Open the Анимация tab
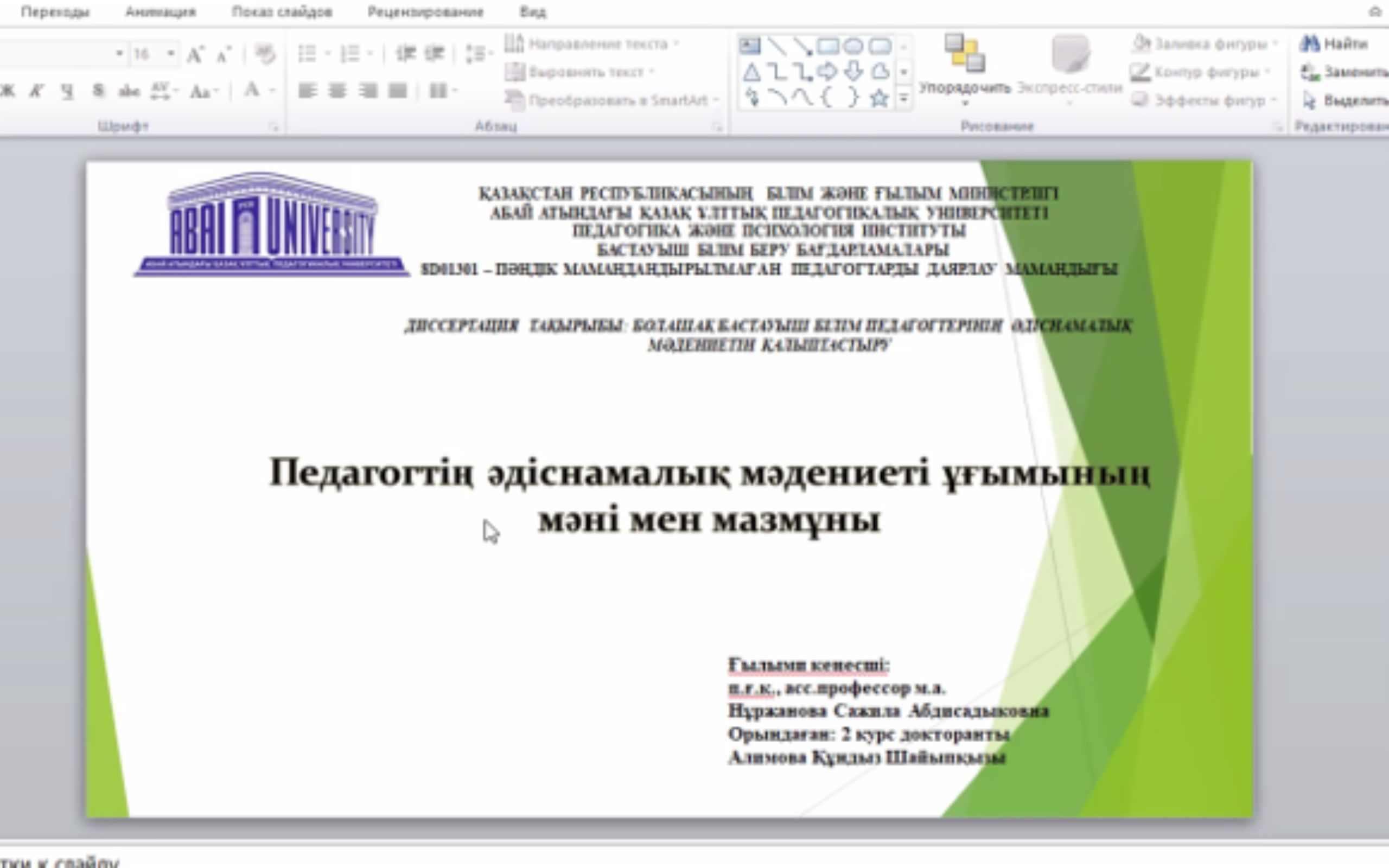The height and width of the screenshot is (868, 1389). (x=161, y=12)
